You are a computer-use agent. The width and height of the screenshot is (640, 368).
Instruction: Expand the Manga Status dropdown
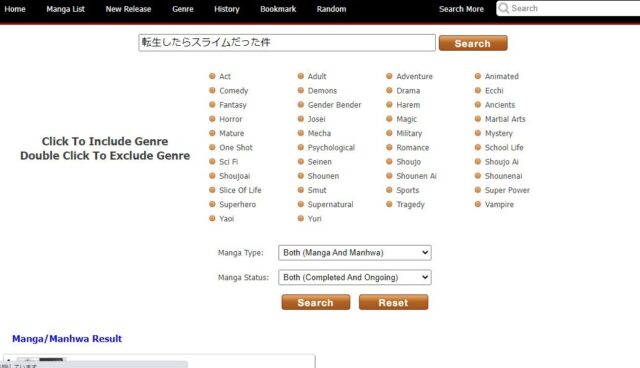pos(355,277)
